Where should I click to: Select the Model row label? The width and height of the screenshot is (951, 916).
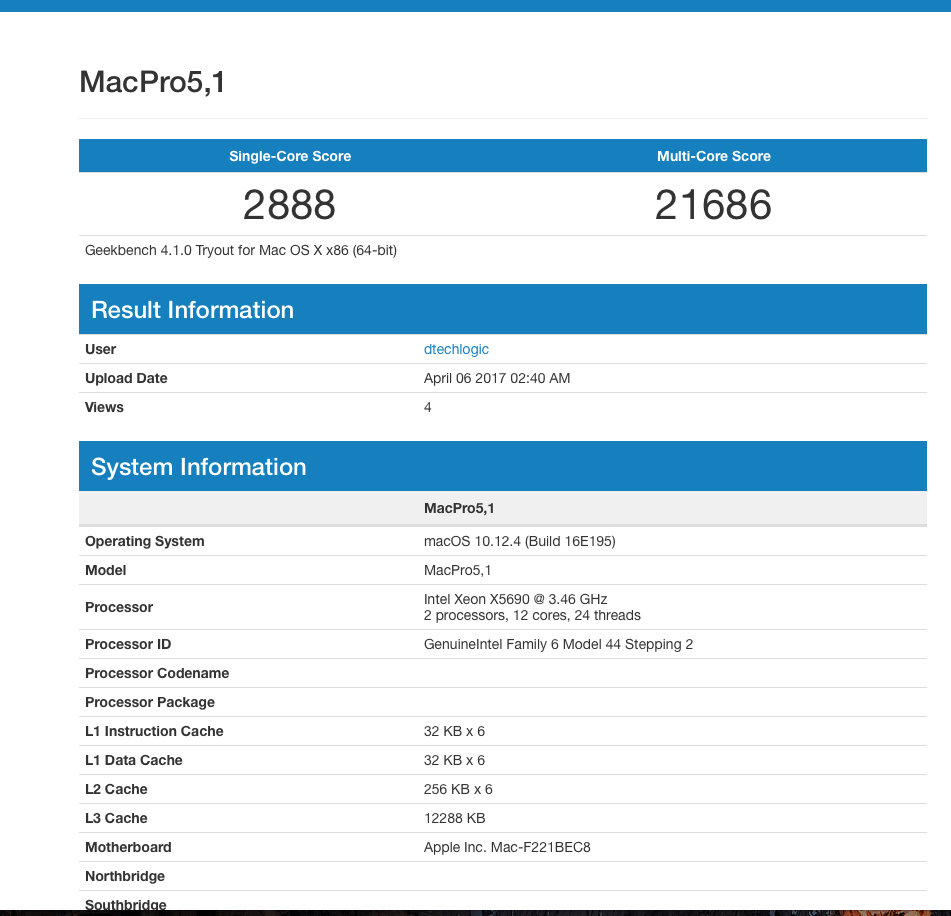pos(106,570)
